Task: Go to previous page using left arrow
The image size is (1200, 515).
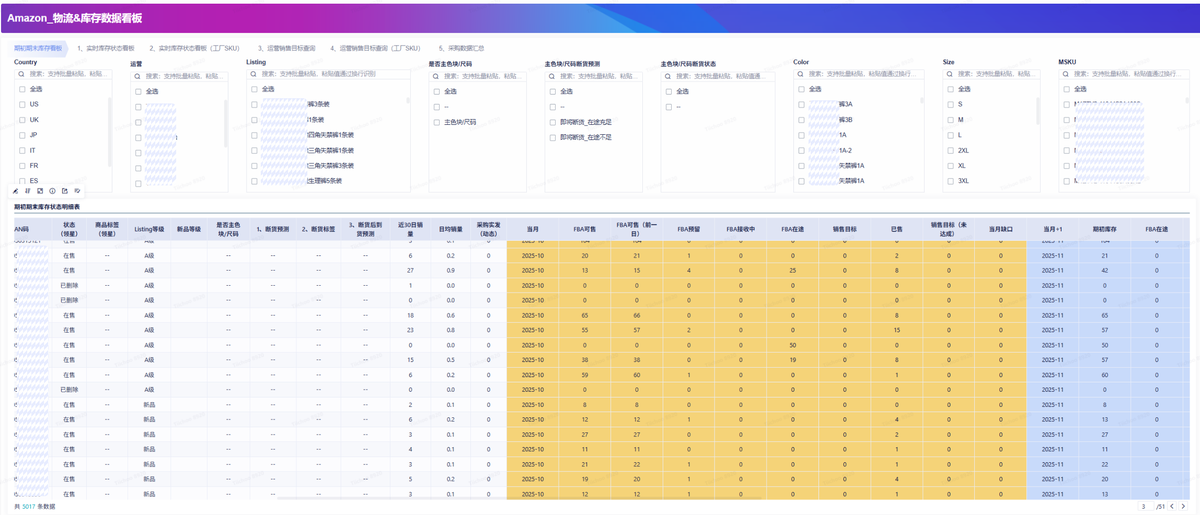Action: tap(1172, 507)
